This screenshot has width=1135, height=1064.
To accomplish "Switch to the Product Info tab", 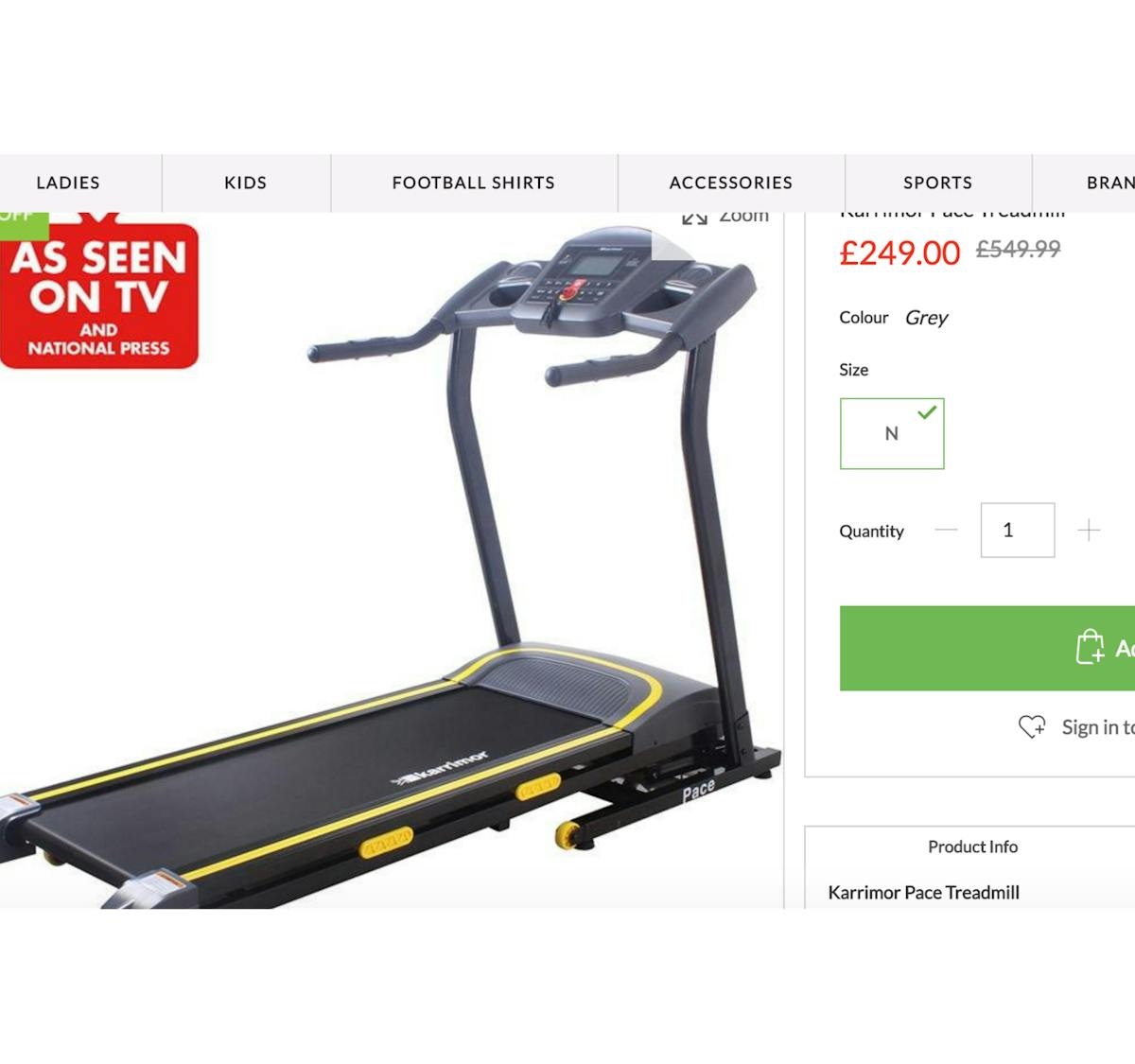I will coord(972,846).
